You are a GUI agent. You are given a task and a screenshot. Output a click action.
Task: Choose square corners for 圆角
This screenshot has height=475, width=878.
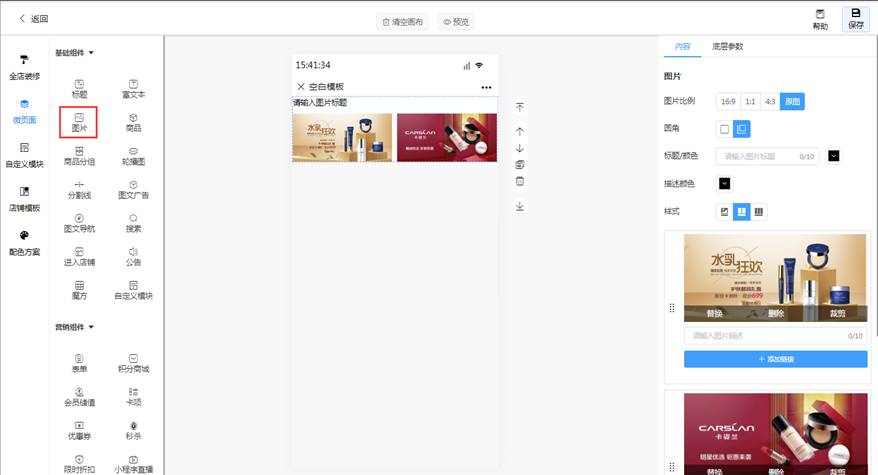click(724, 129)
